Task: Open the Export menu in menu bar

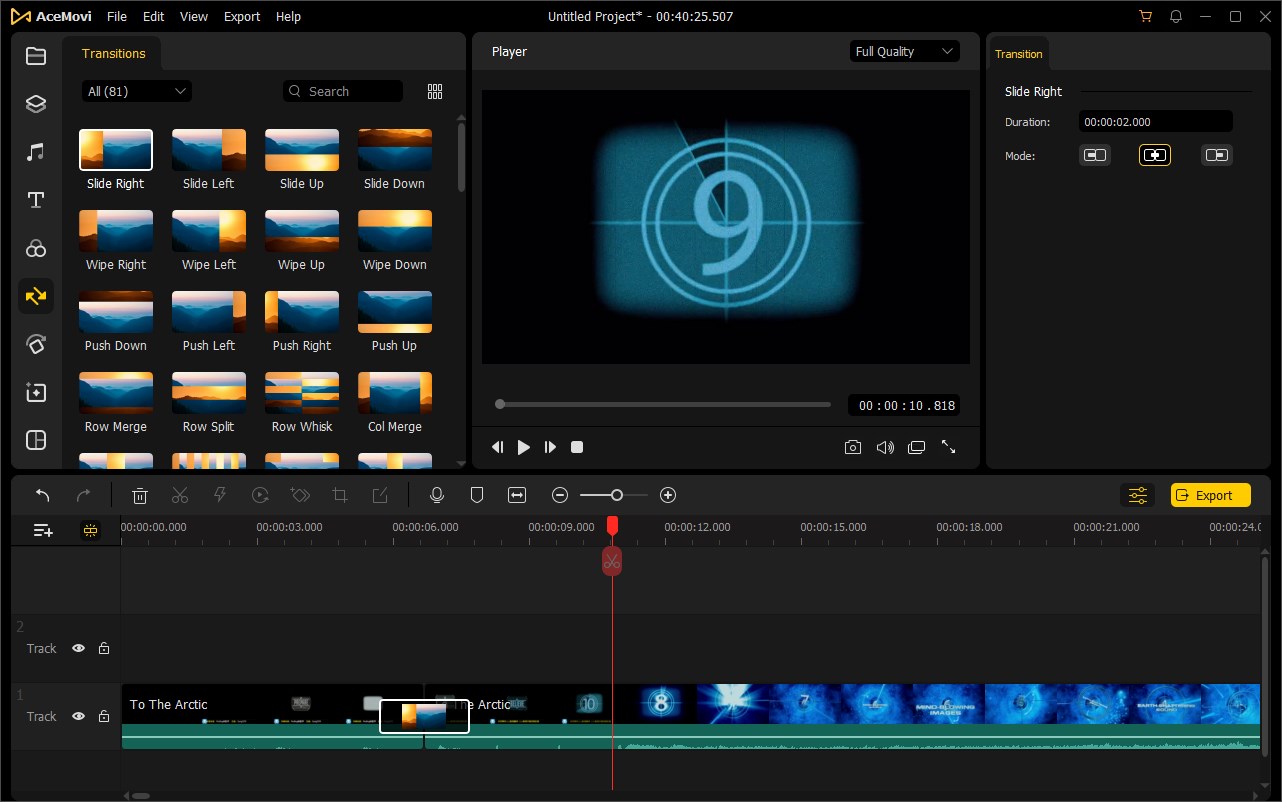Action: tap(242, 17)
